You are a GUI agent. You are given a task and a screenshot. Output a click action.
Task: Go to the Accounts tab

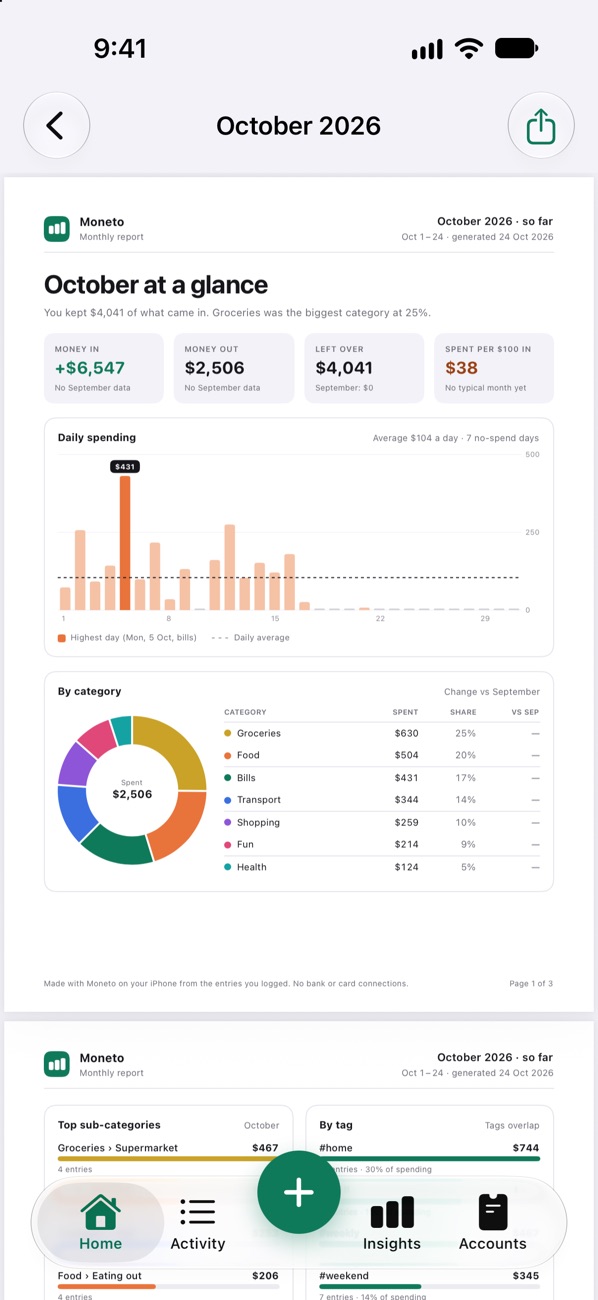[492, 1222]
